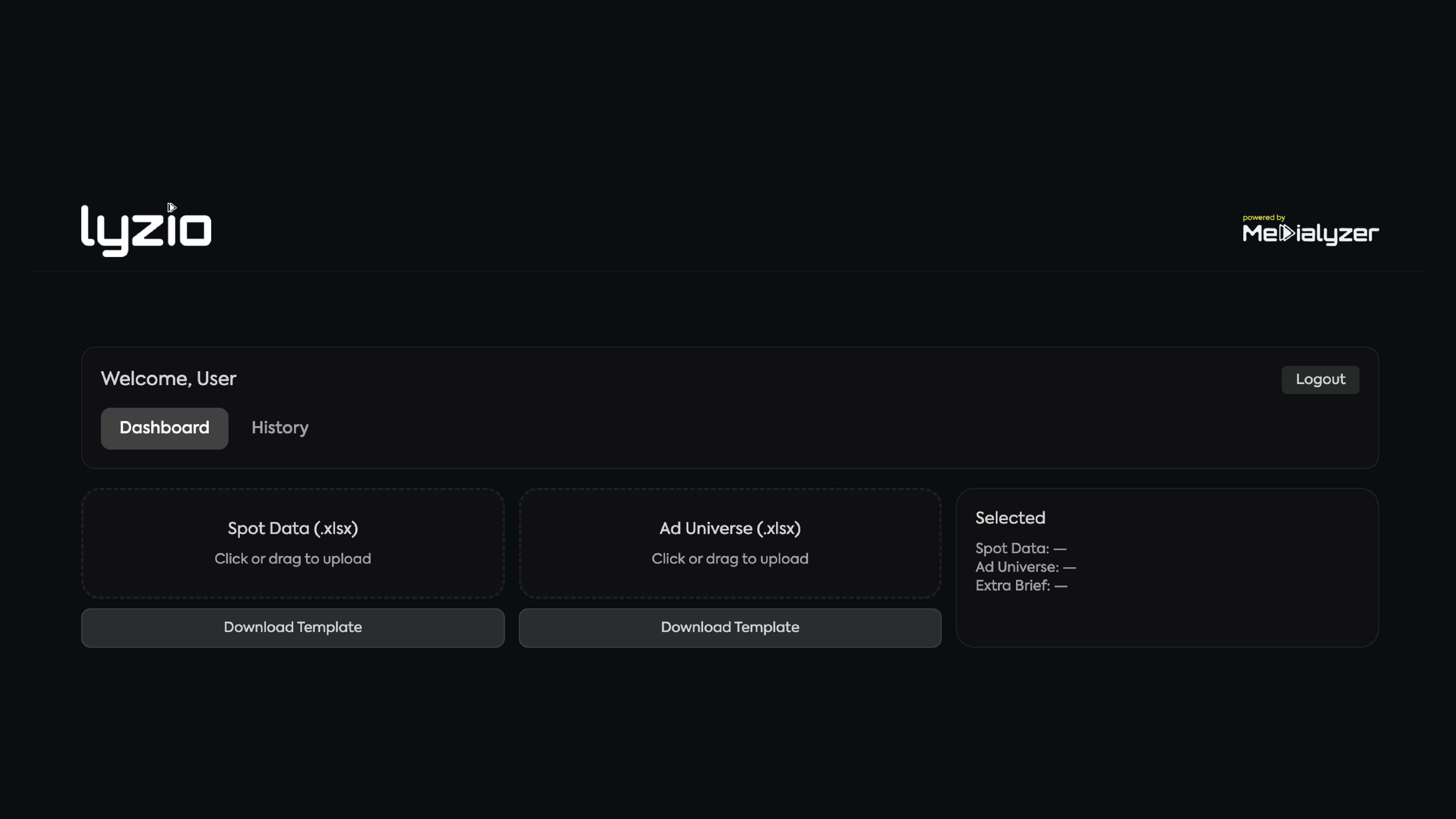Click the "Selected" panel heading
This screenshot has width=1456, height=819.
(1010, 518)
